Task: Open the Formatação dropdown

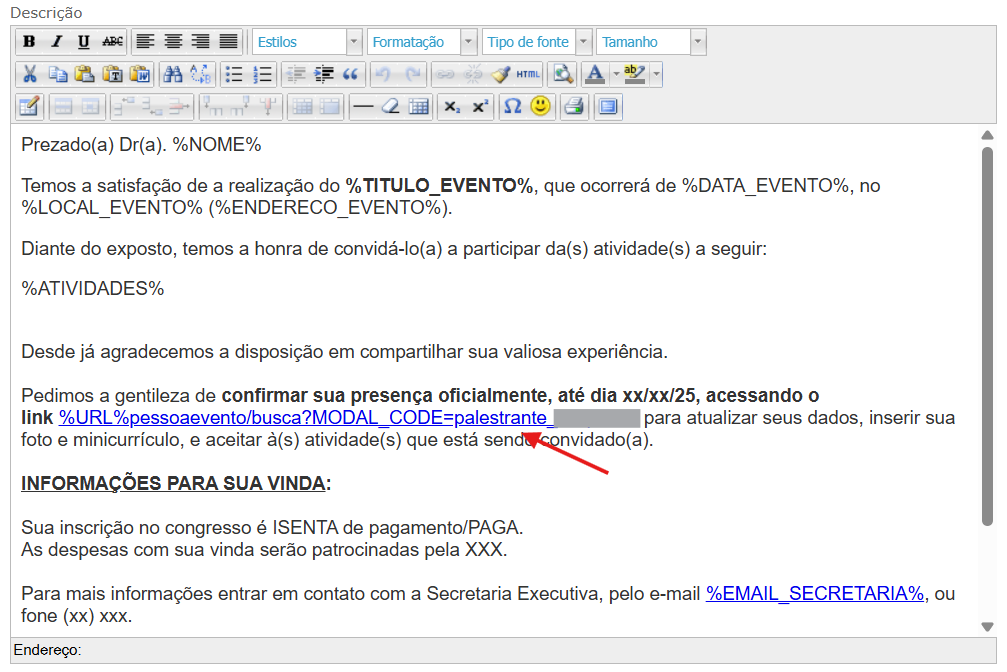Action: click(x=422, y=42)
